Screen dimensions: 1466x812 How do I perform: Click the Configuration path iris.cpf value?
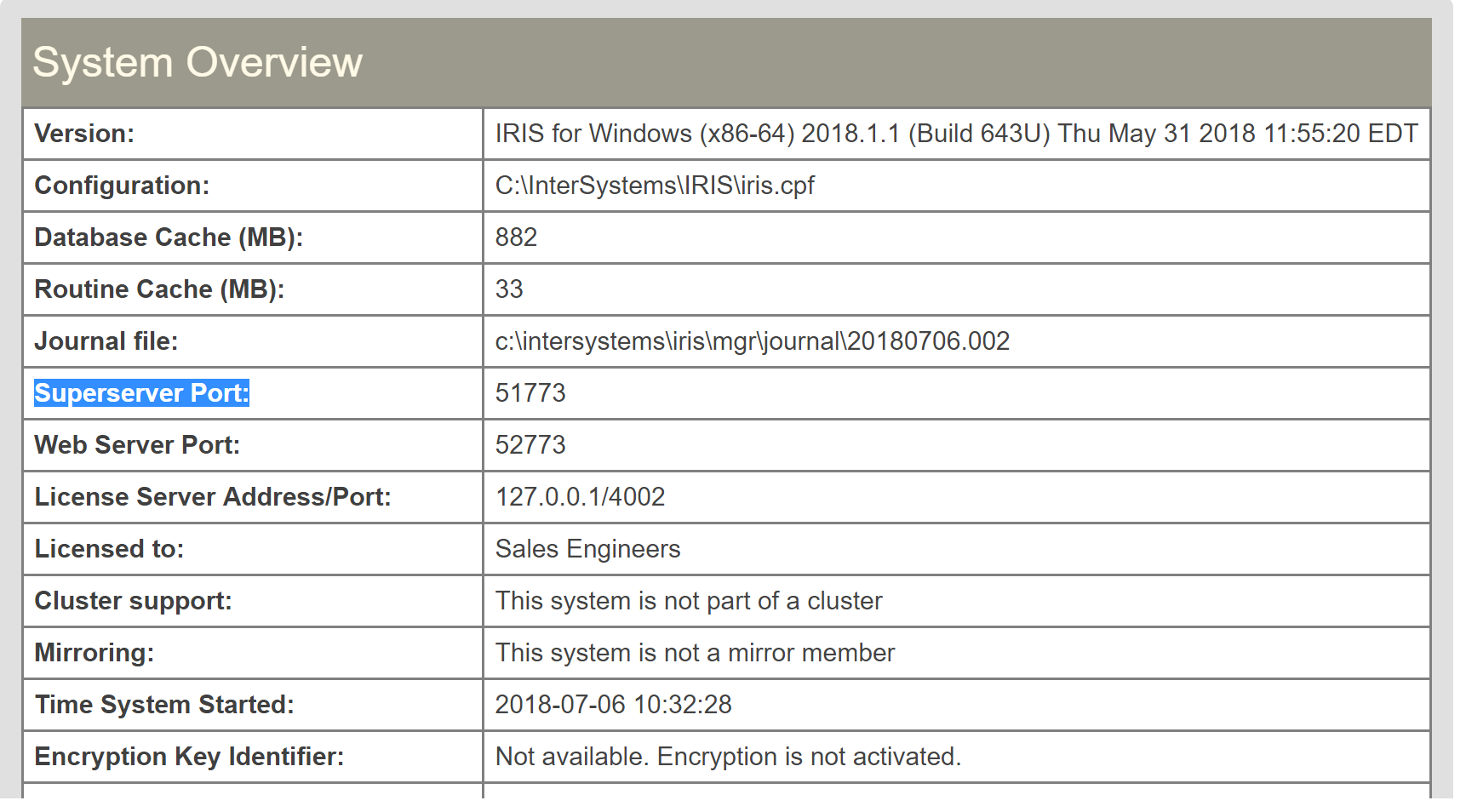[x=655, y=186]
